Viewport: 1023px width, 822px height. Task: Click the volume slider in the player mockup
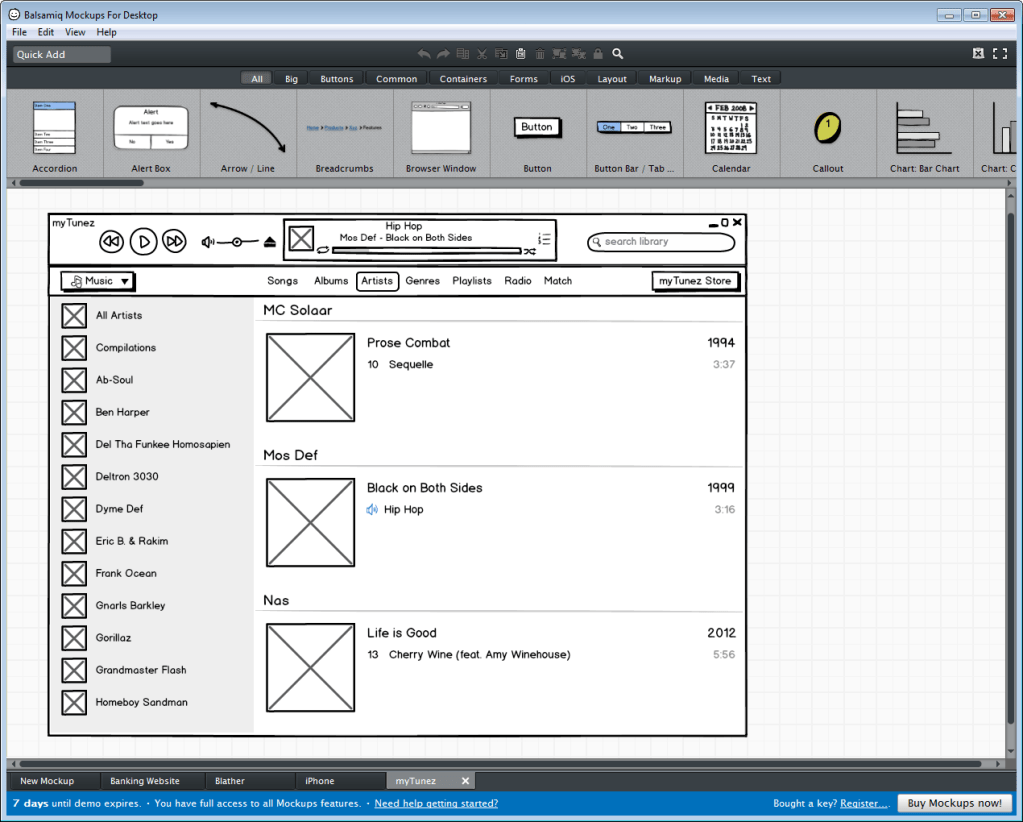(237, 240)
